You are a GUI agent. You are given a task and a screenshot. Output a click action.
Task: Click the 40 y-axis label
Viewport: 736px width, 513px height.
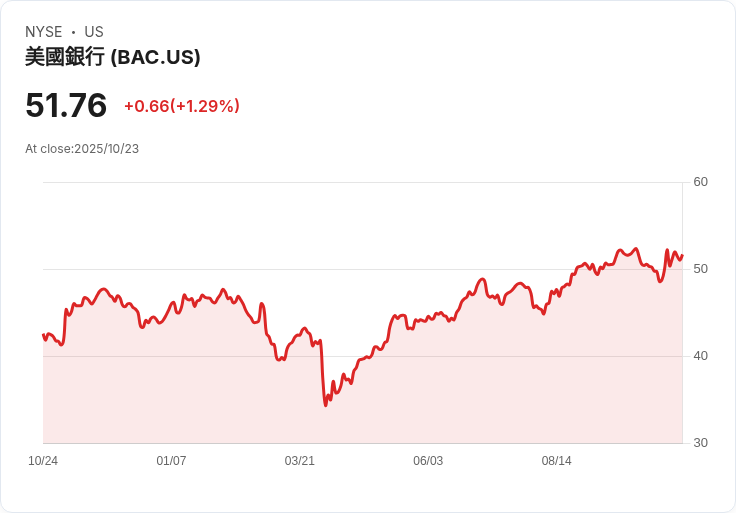tap(700, 356)
